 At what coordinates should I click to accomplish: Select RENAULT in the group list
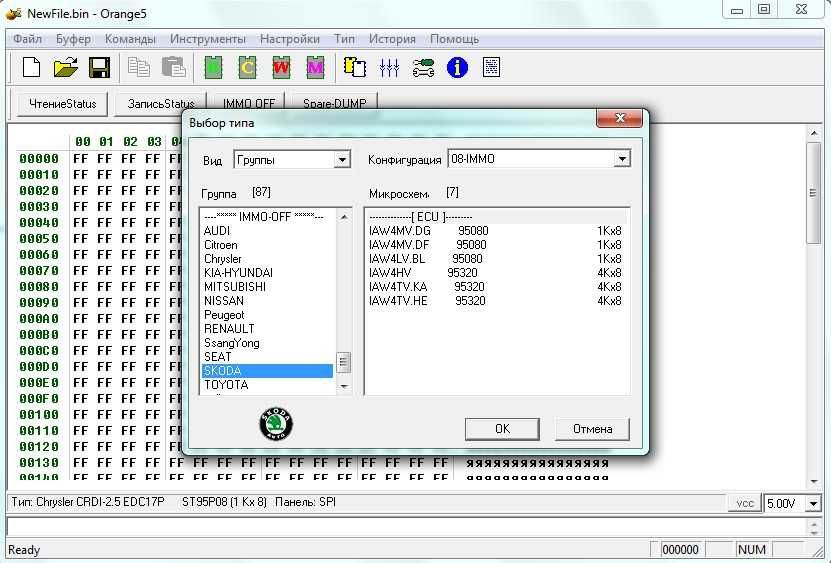click(268, 329)
